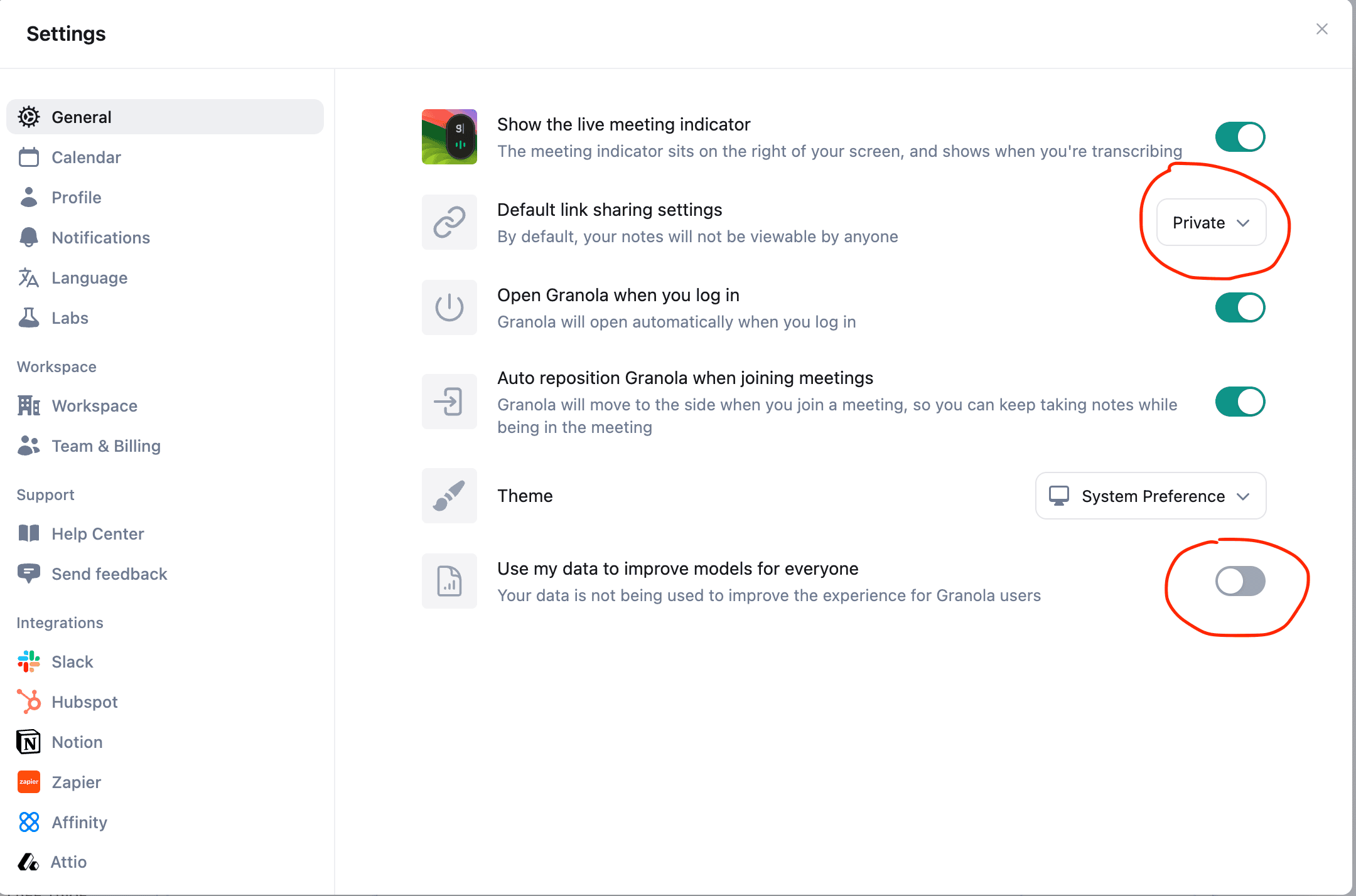Open the Notifications settings section
The height and width of the screenshot is (896, 1356).
[x=100, y=237]
